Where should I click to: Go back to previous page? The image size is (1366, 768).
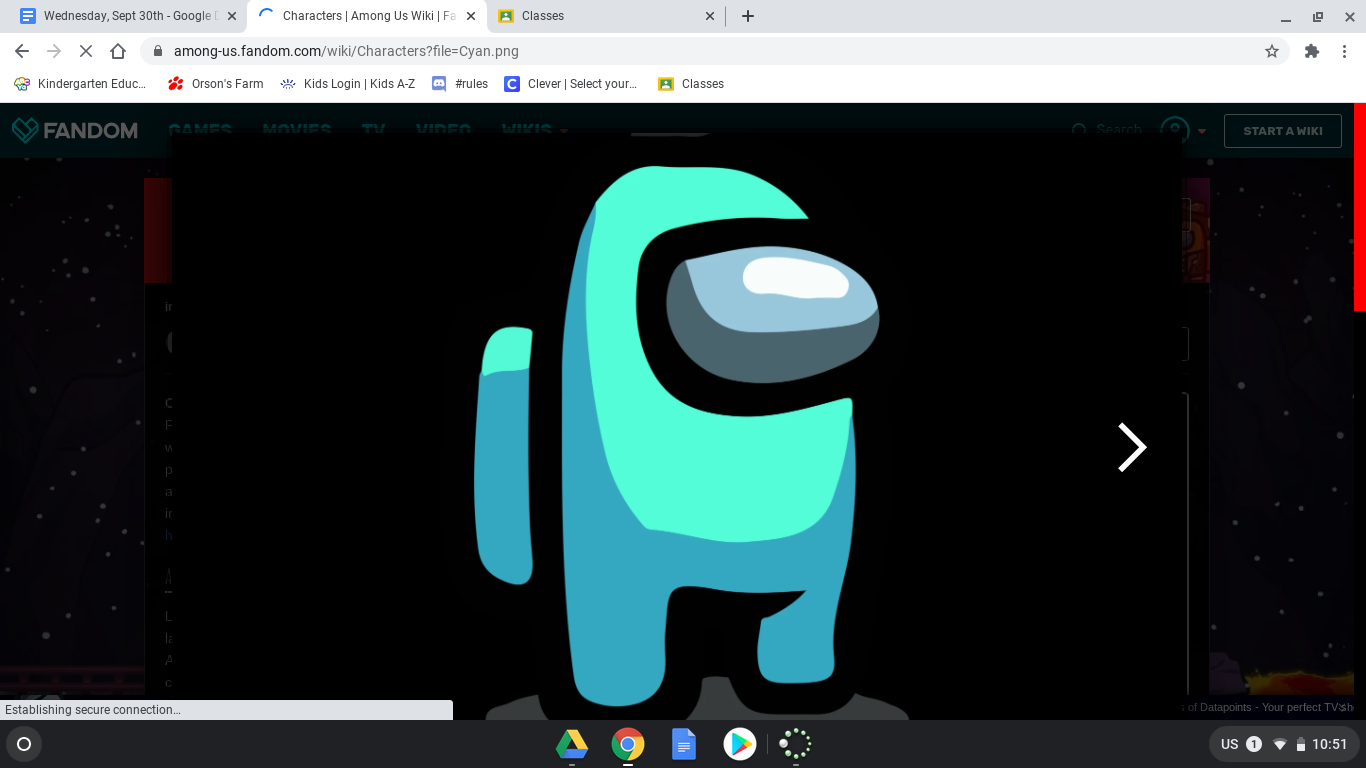[22, 51]
